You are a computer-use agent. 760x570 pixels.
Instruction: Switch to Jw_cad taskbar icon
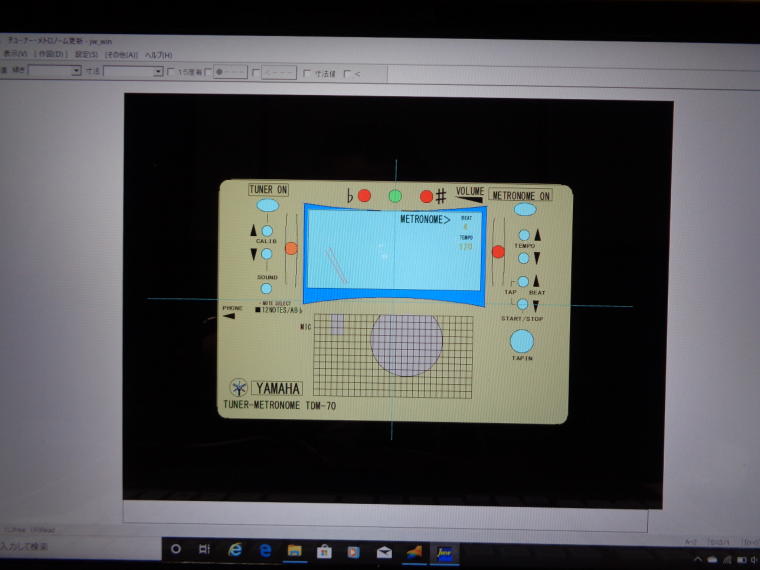coord(443,553)
